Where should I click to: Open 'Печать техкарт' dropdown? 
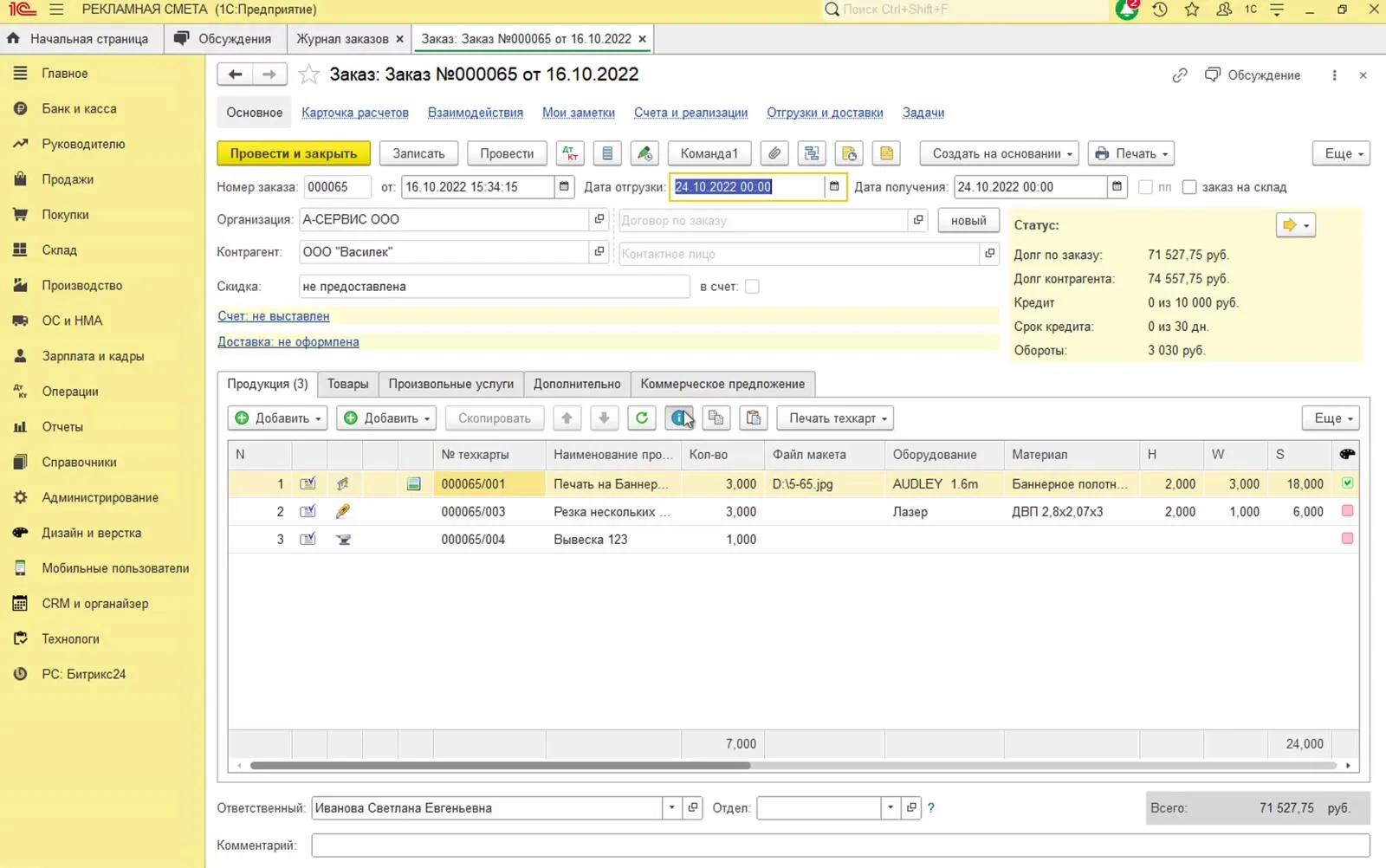pos(835,418)
